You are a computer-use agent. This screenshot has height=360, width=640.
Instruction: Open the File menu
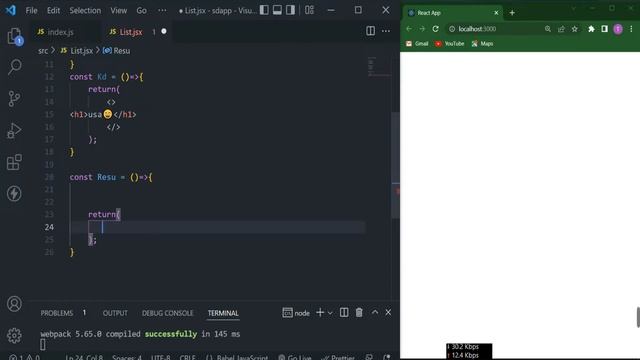pyautogui.click(x=31, y=11)
